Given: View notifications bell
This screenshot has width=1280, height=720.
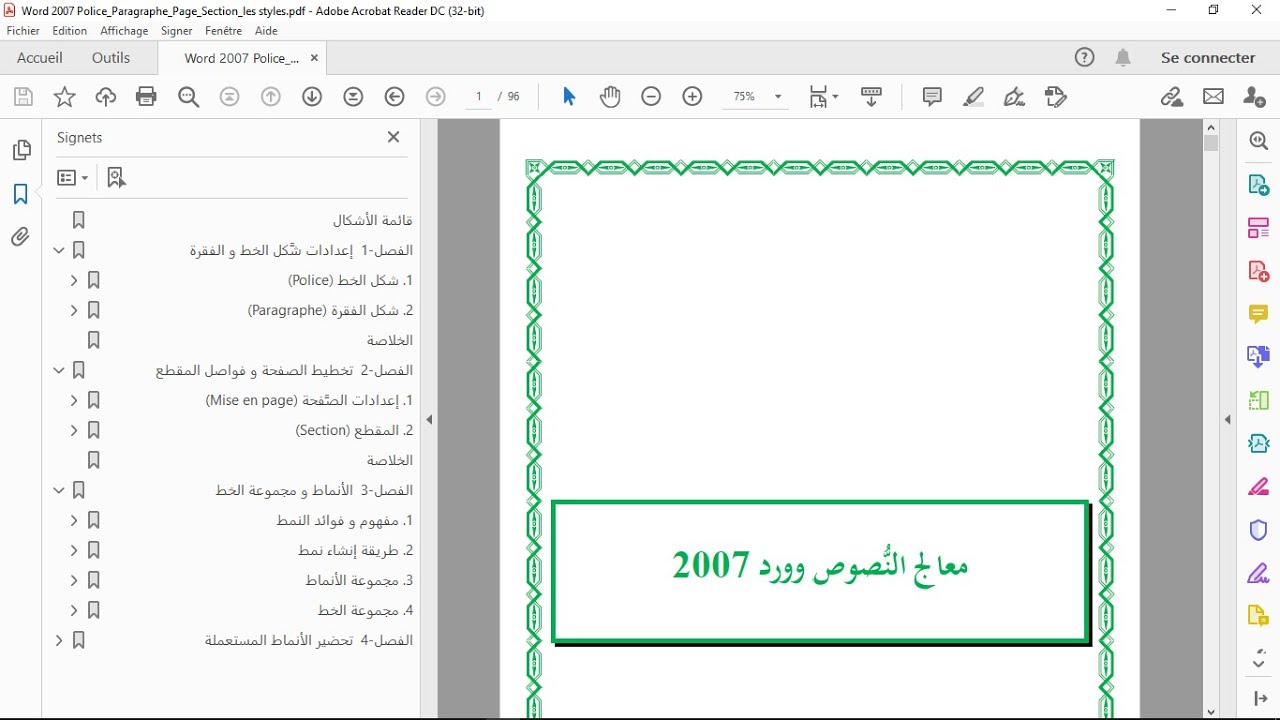Looking at the screenshot, I should [1123, 58].
